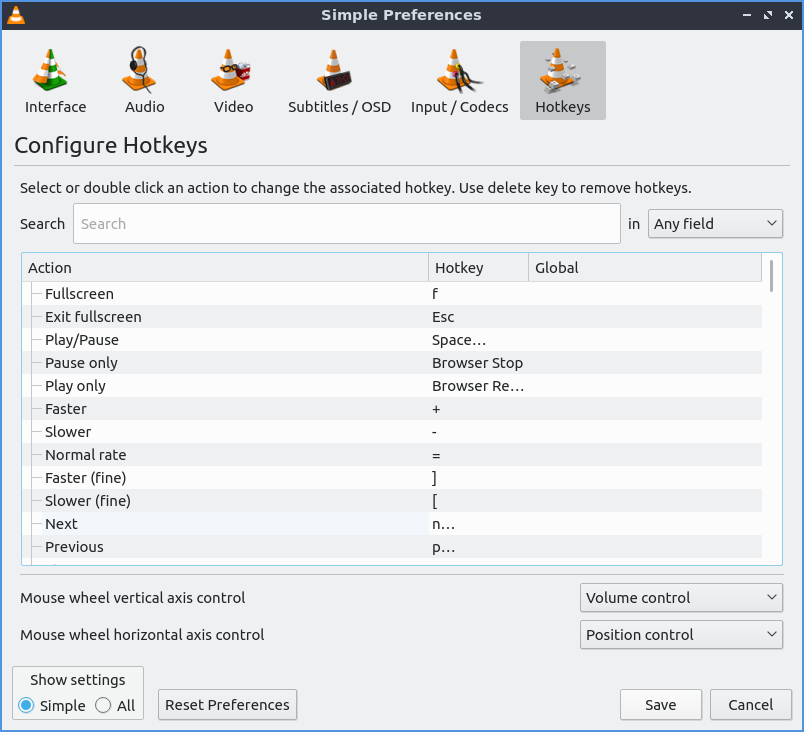
Task: Open the Audio preferences category
Action: [x=144, y=81]
